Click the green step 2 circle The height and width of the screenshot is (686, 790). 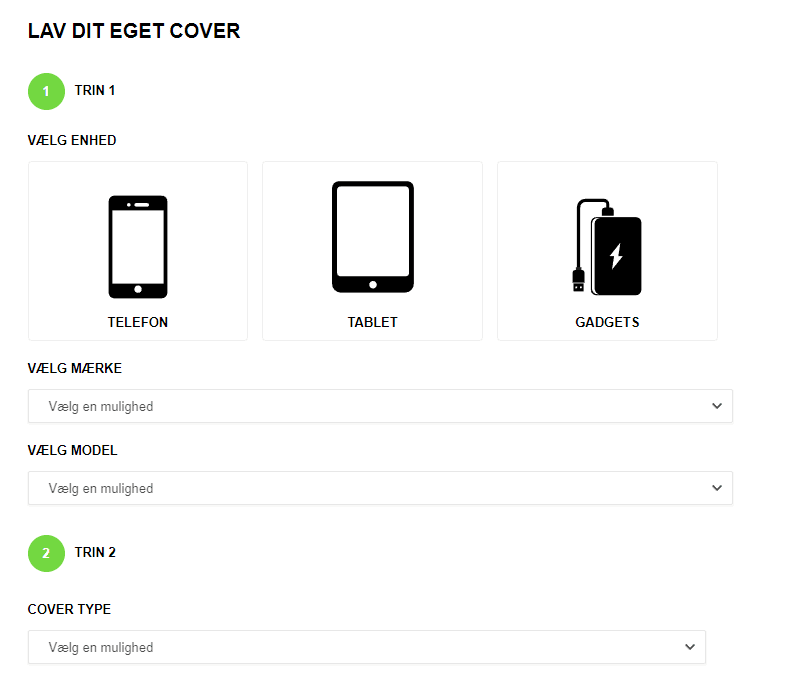(46, 553)
